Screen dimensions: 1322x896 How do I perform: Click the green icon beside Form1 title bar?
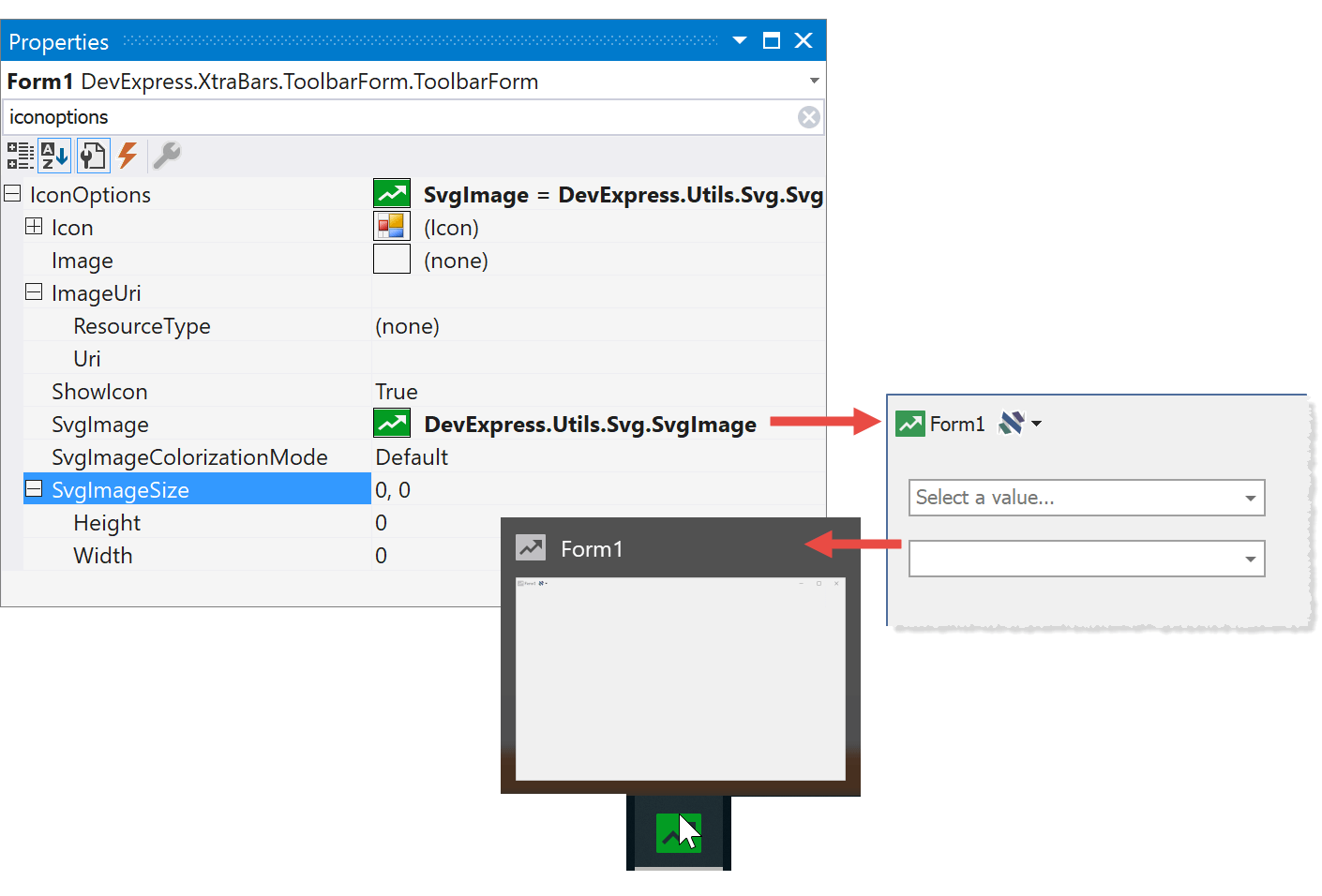click(x=909, y=423)
